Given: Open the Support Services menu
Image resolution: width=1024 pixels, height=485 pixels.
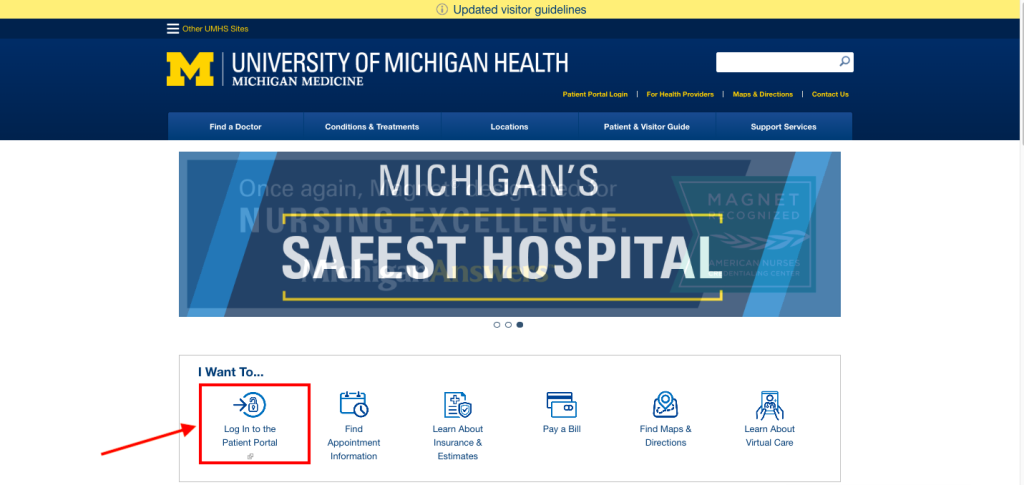Looking at the screenshot, I should 784,127.
